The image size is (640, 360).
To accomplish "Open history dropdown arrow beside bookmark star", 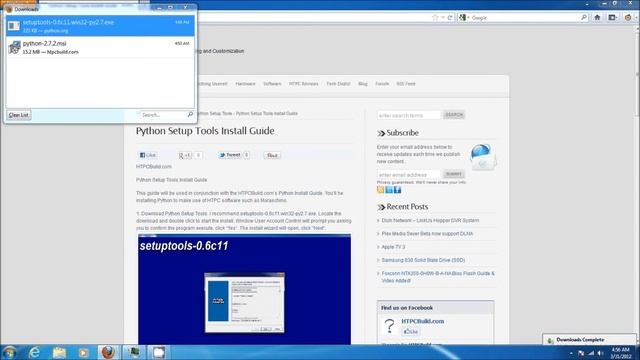I will pyautogui.click(x=443, y=18).
